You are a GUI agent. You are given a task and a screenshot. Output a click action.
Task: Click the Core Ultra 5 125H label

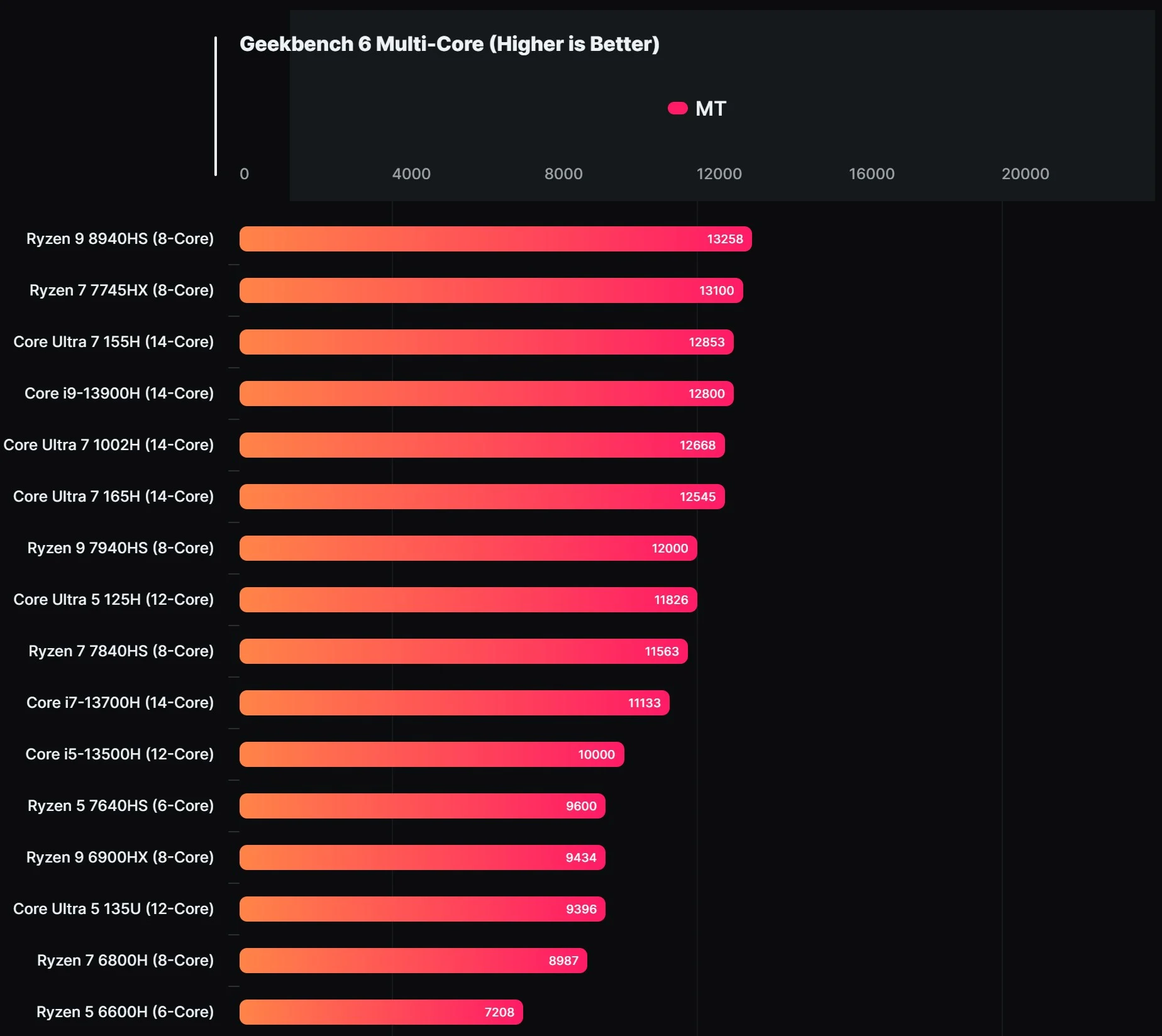[x=113, y=600]
